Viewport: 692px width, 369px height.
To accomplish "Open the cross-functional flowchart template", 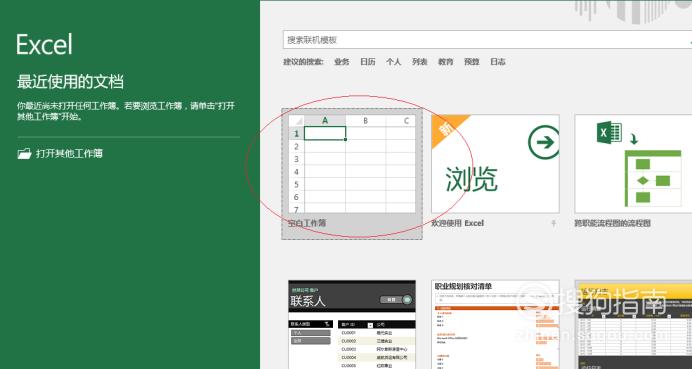I will [x=633, y=164].
